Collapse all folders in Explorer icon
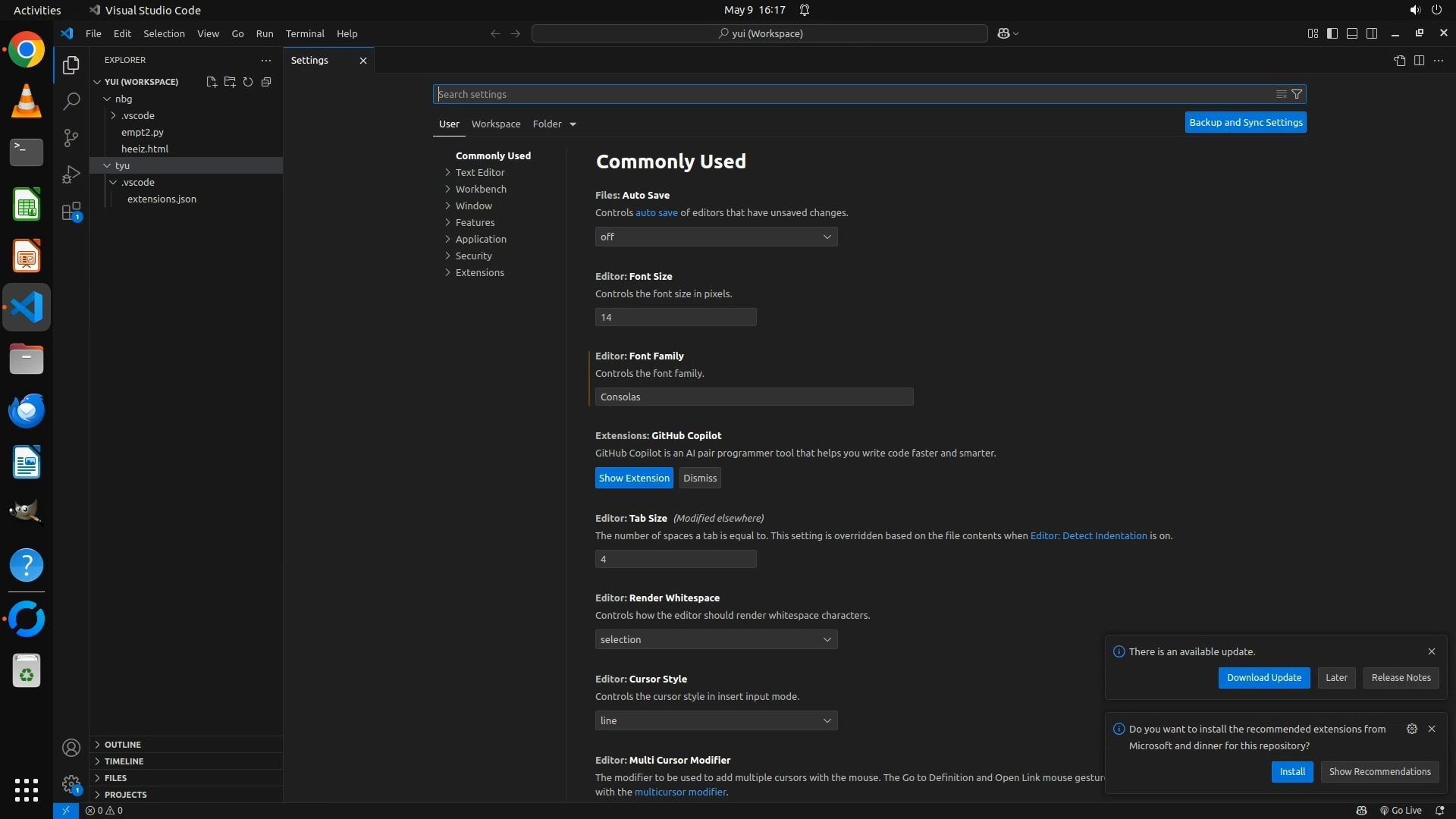This screenshot has width=1456, height=819. [x=266, y=82]
